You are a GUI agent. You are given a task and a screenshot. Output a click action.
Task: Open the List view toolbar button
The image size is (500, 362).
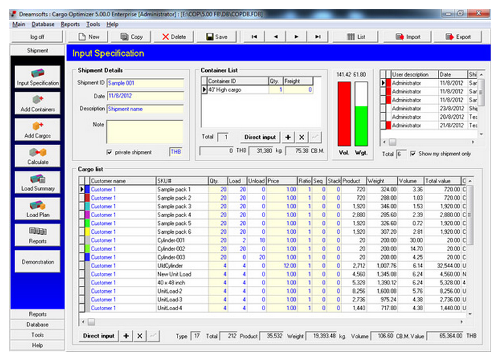[x=356, y=37]
